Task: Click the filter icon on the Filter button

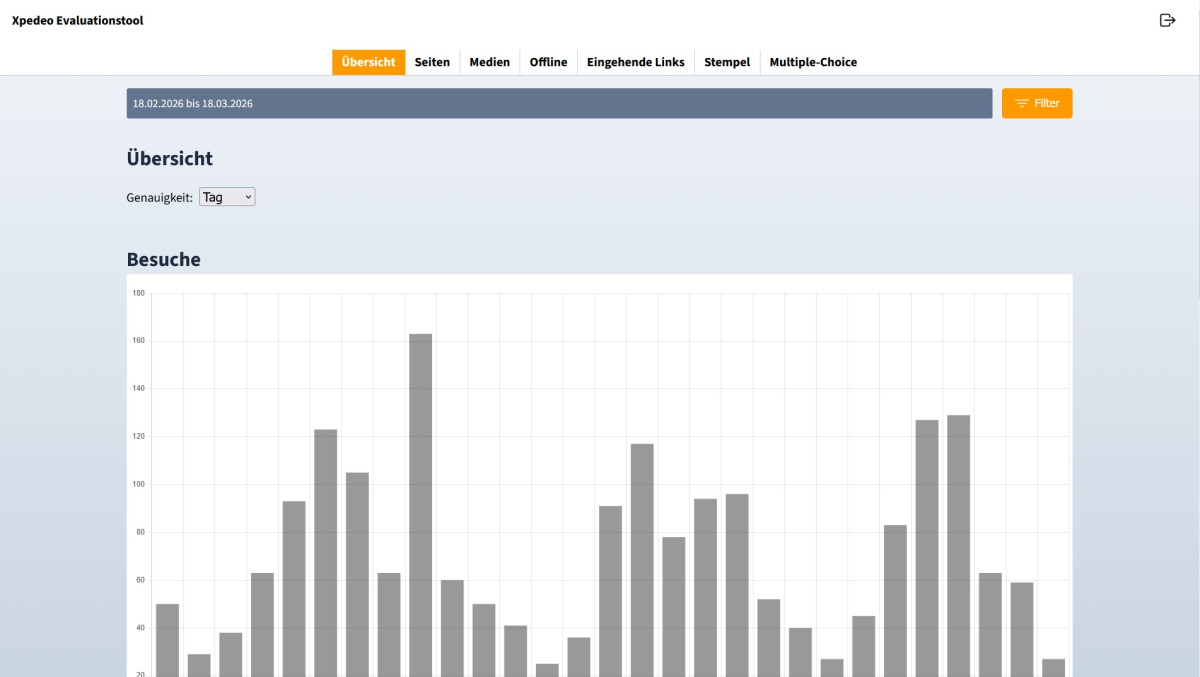Action: coord(1021,103)
